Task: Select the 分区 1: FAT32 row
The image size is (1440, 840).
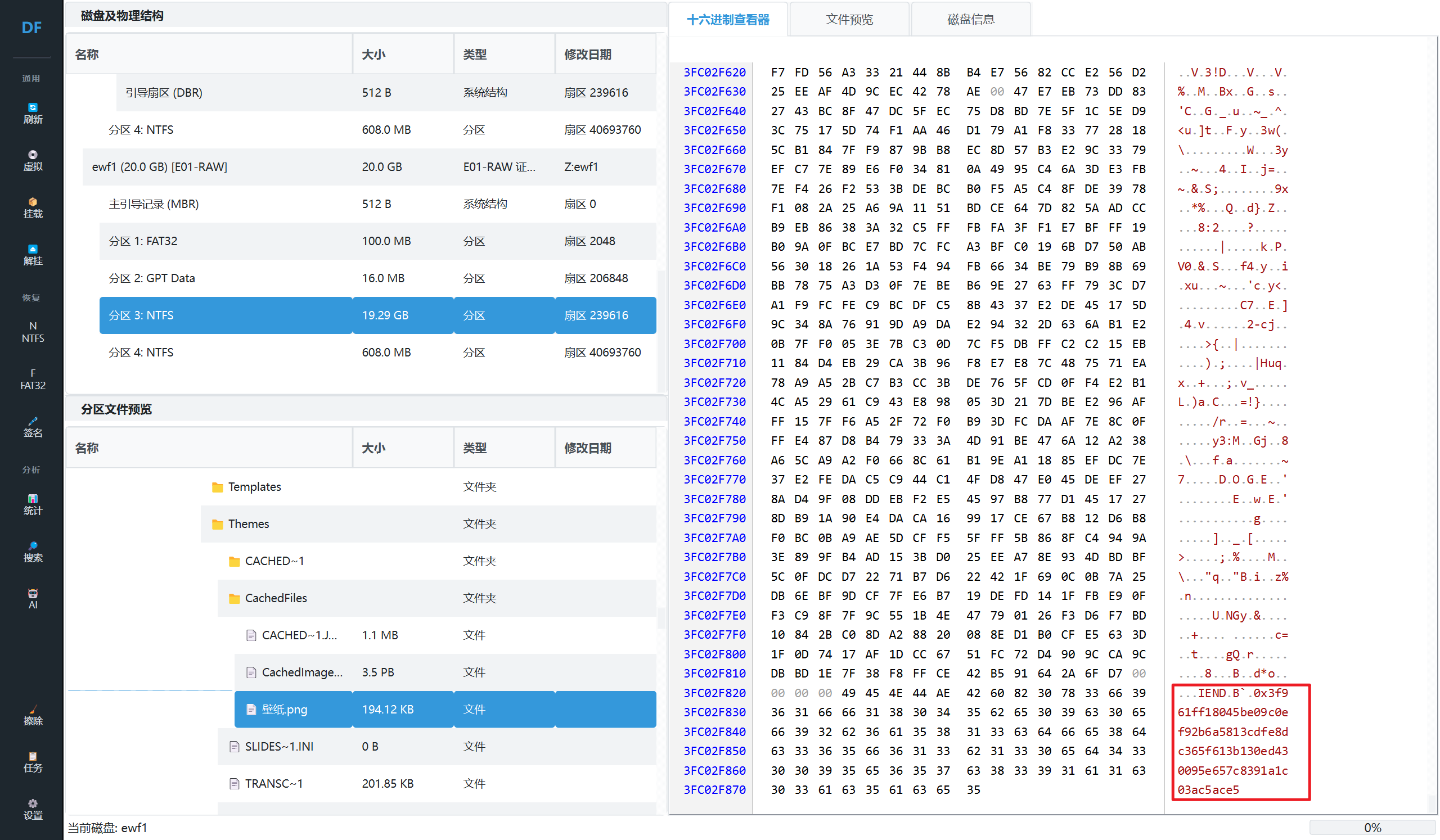Action: tap(143, 241)
